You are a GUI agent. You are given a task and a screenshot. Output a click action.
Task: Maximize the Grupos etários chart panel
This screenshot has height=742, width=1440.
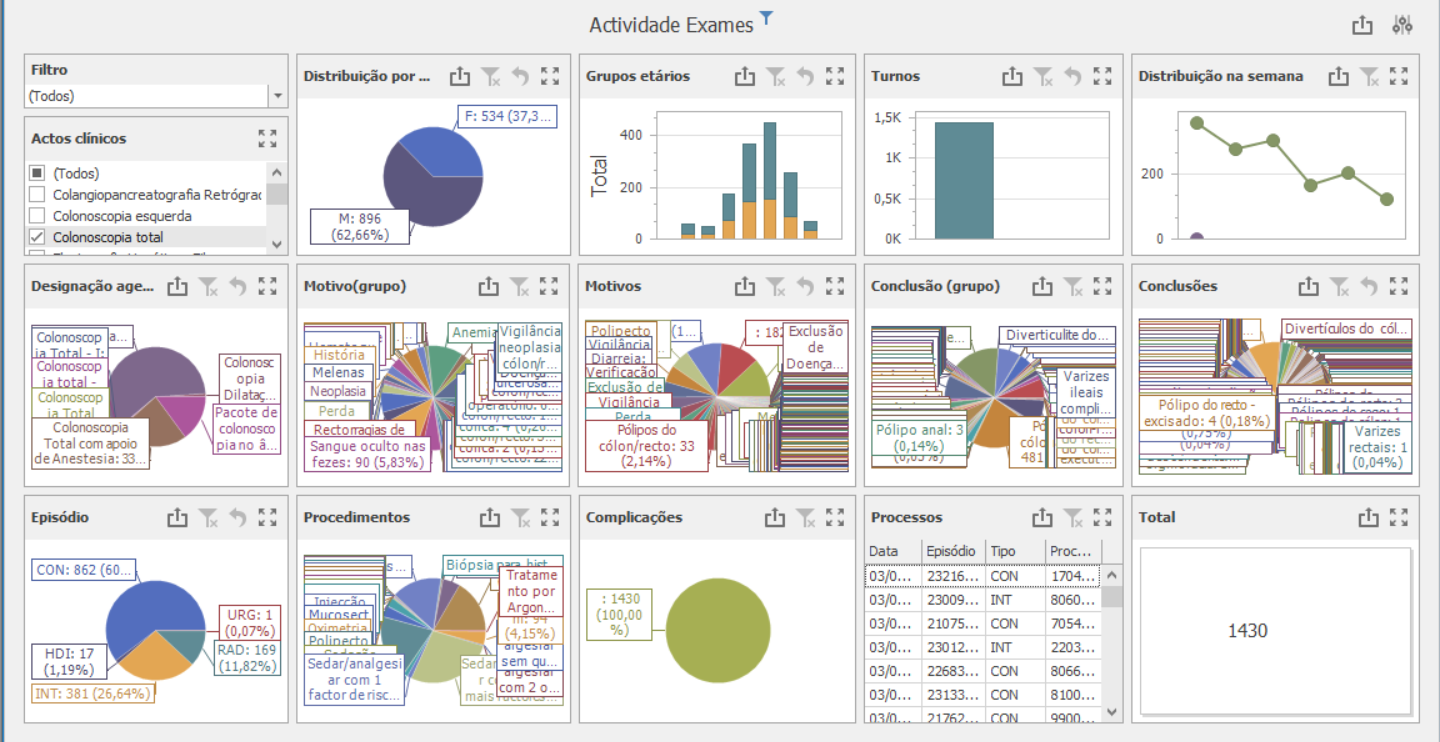pyautogui.click(x=836, y=76)
